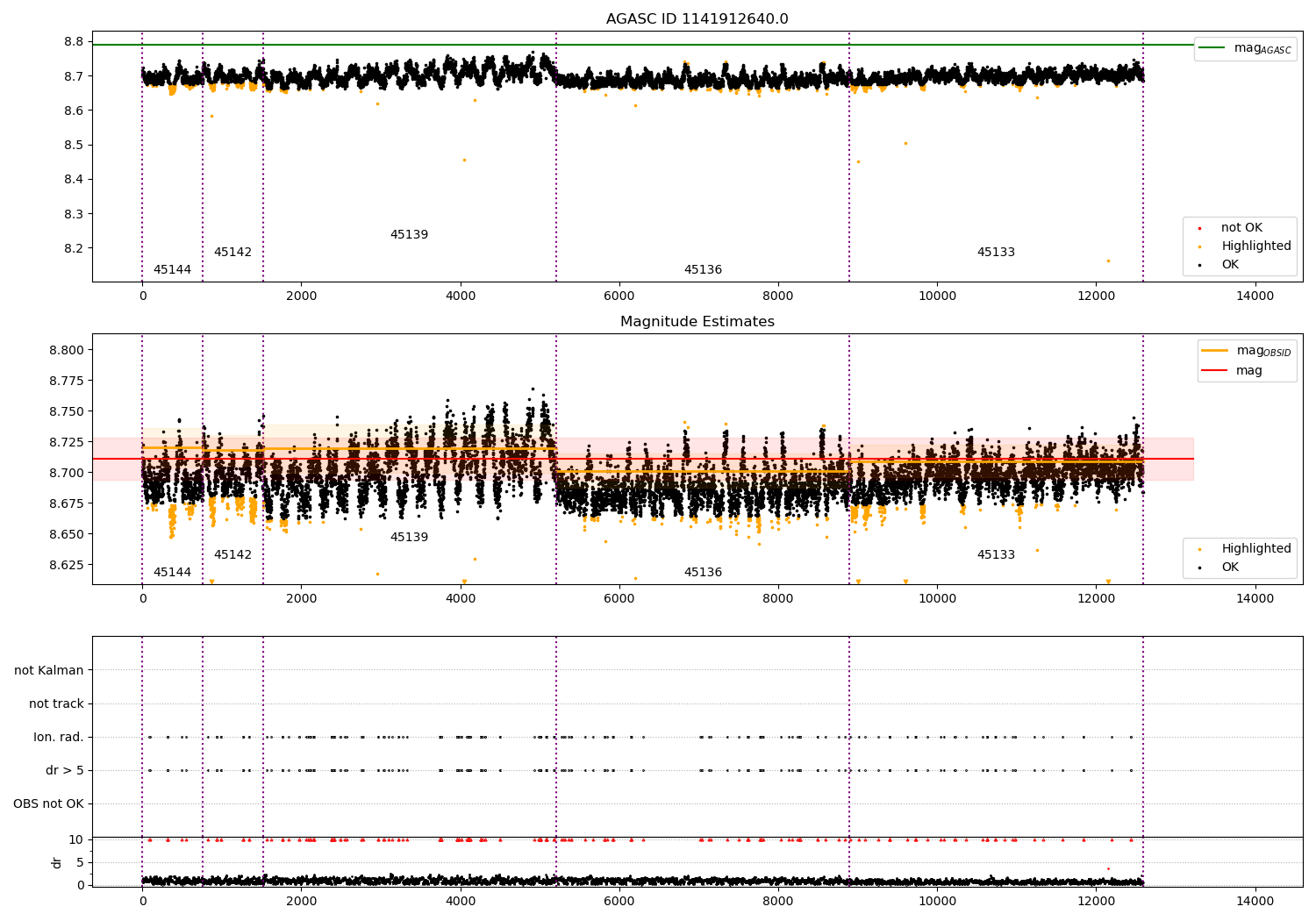Click y-axis tick 8.800 on Magnitude Estimates plot
Viewport: 1316px width, 921px height.
(x=67, y=351)
